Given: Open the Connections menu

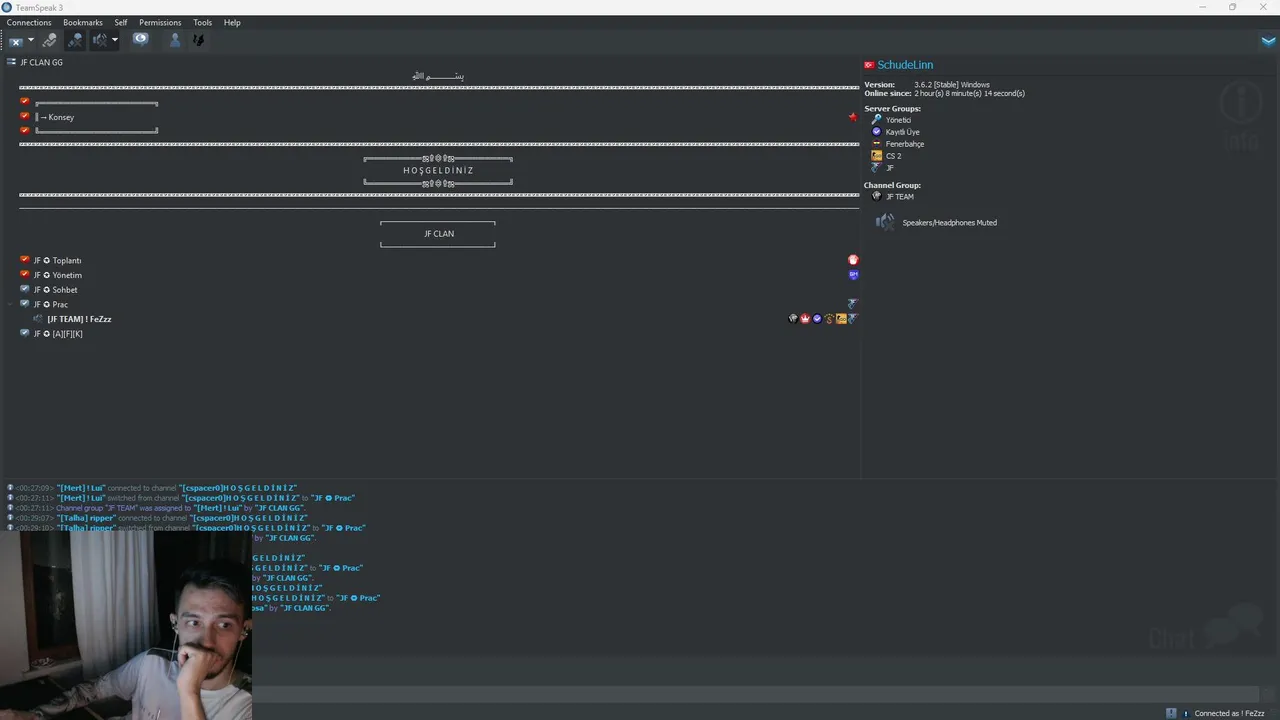Looking at the screenshot, I should click(x=29, y=22).
